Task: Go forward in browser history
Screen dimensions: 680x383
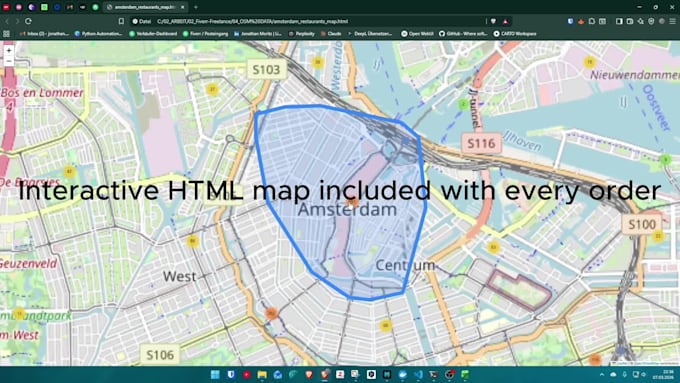Action: click(17, 21)
